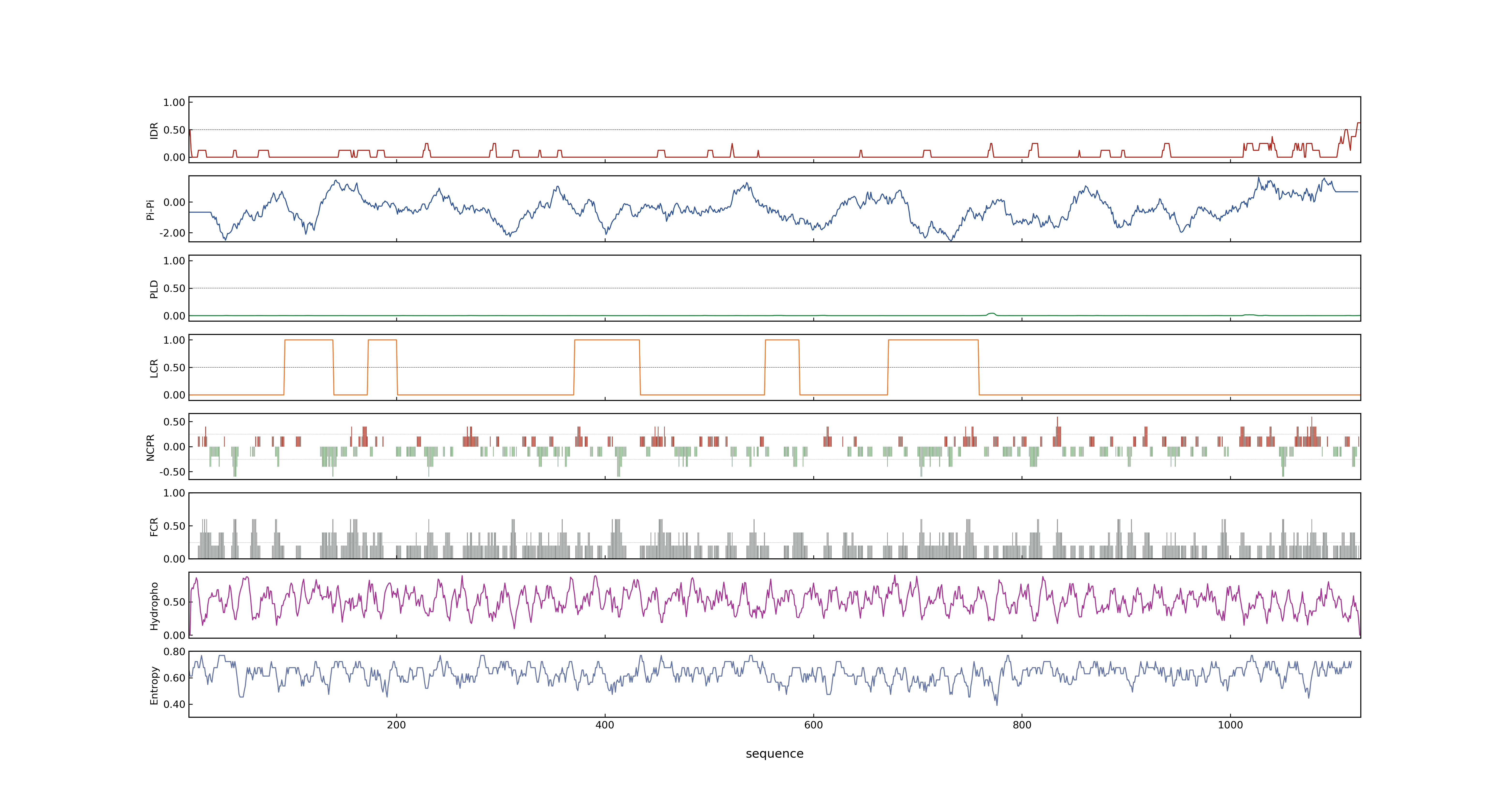
Task: Click the 0.50 tick of the FCR panel
Action: pos(174,526)
